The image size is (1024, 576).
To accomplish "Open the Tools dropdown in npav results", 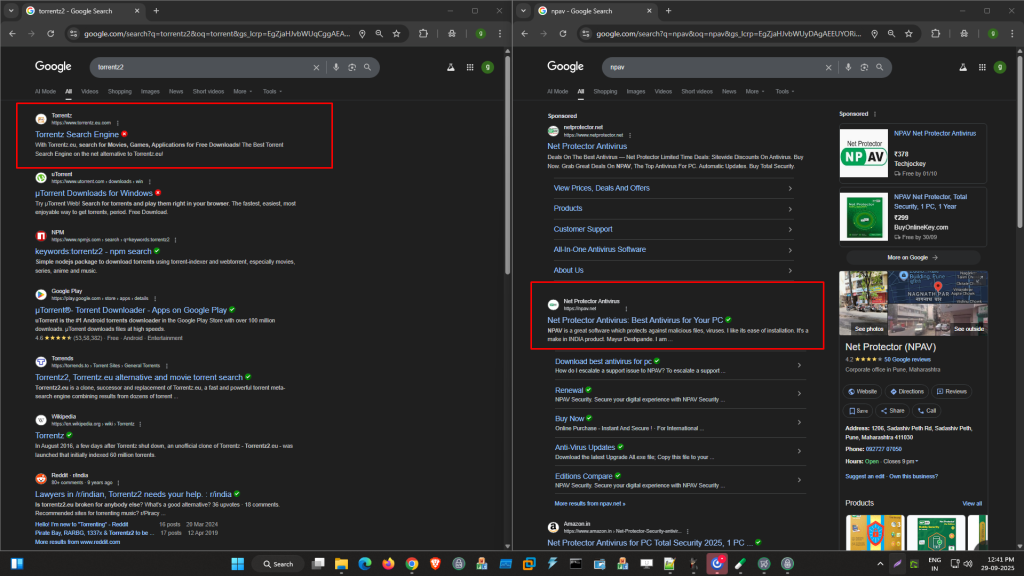I will tap(785, 91).
